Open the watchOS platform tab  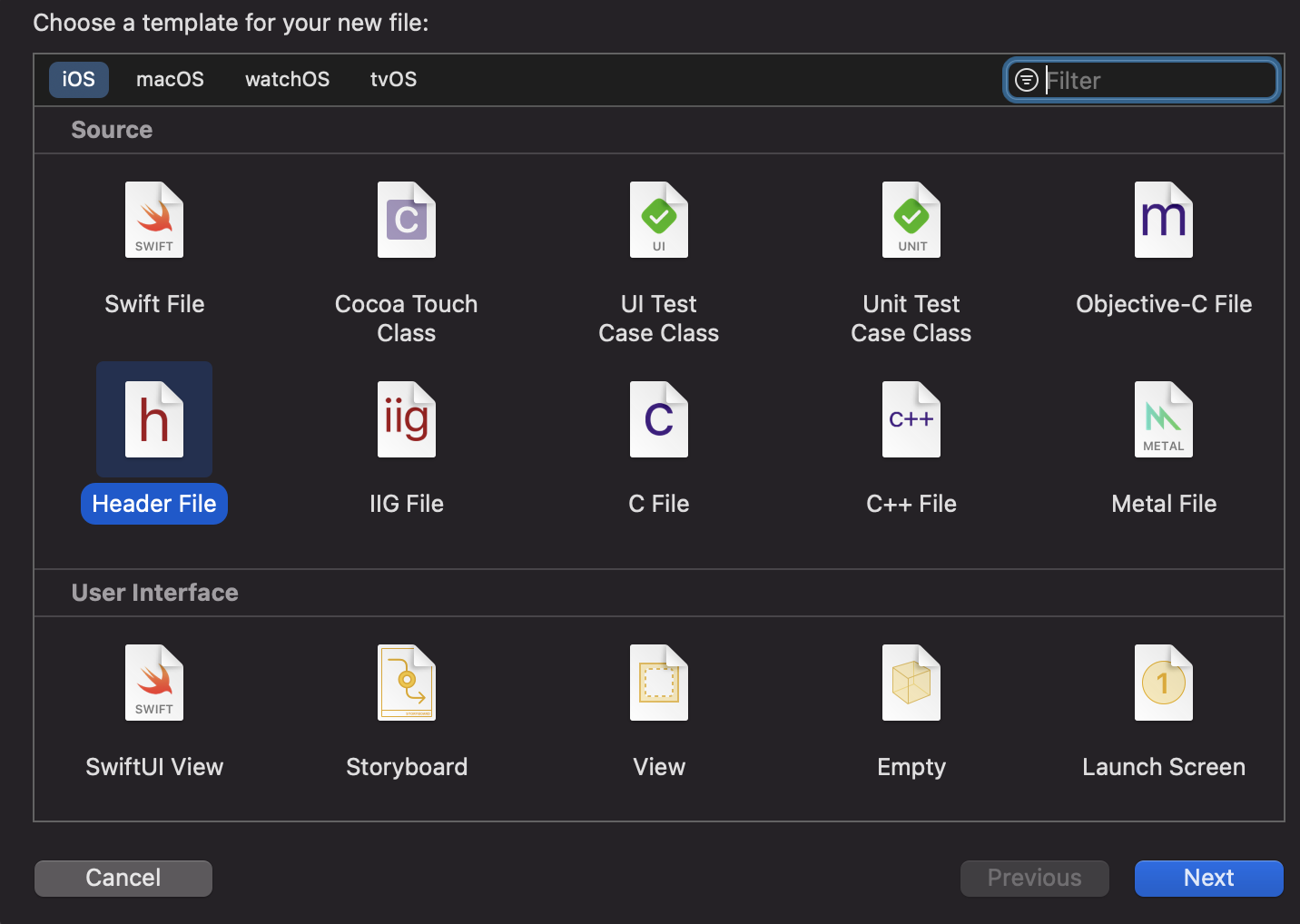[287, 79]
